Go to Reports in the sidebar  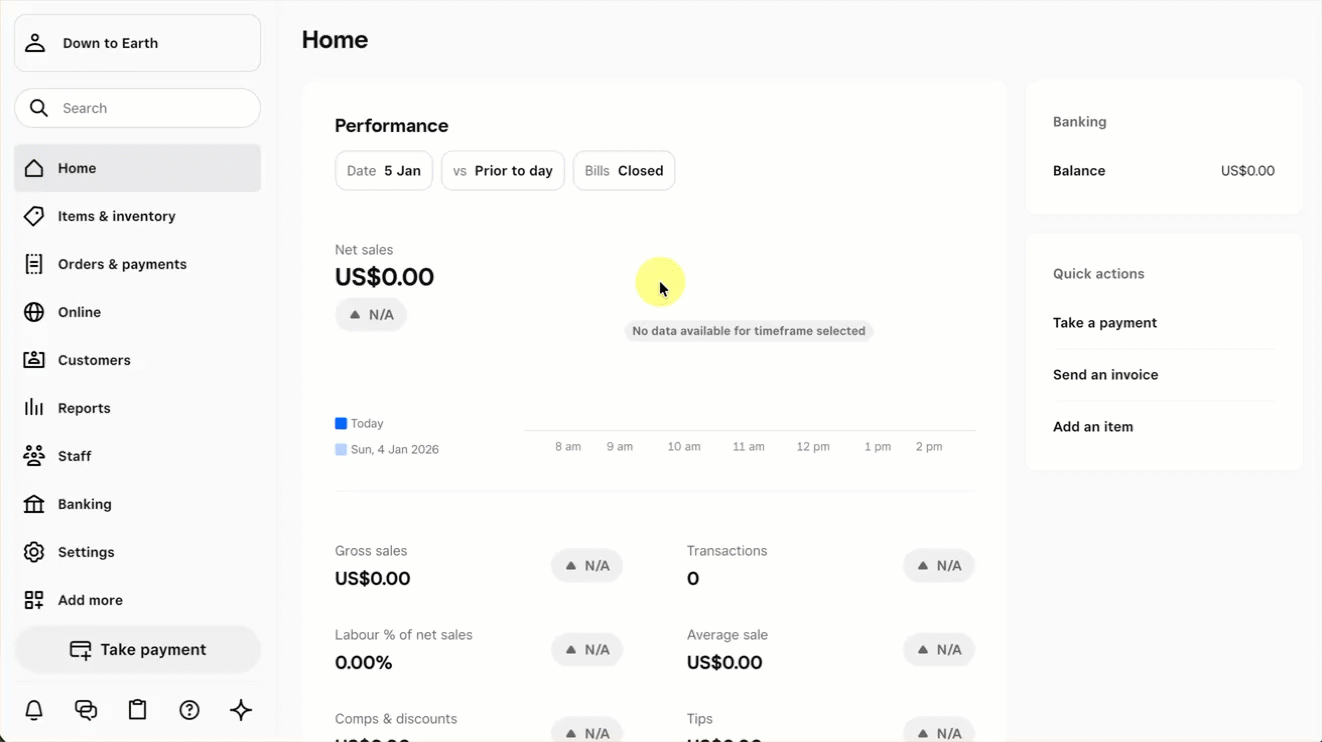pos(84,408)
